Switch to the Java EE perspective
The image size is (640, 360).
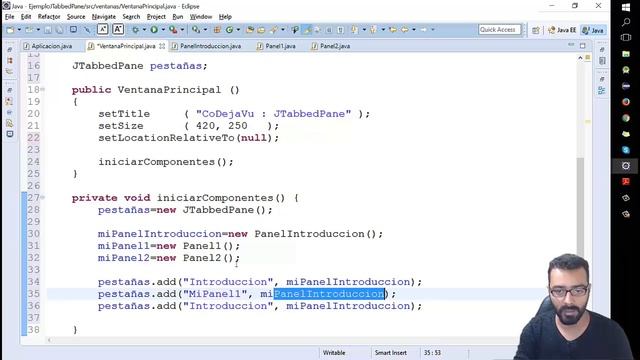tap(562, 30)
